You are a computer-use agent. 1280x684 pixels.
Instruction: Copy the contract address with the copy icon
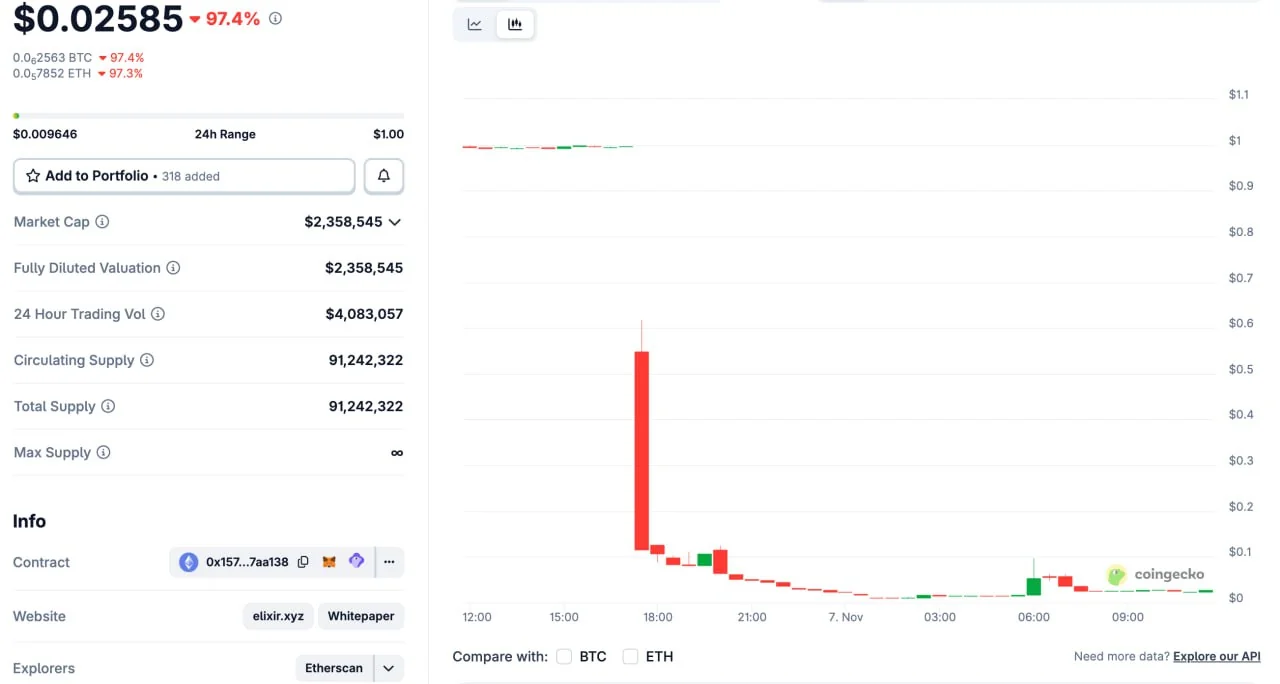click(x=303, y=562)
